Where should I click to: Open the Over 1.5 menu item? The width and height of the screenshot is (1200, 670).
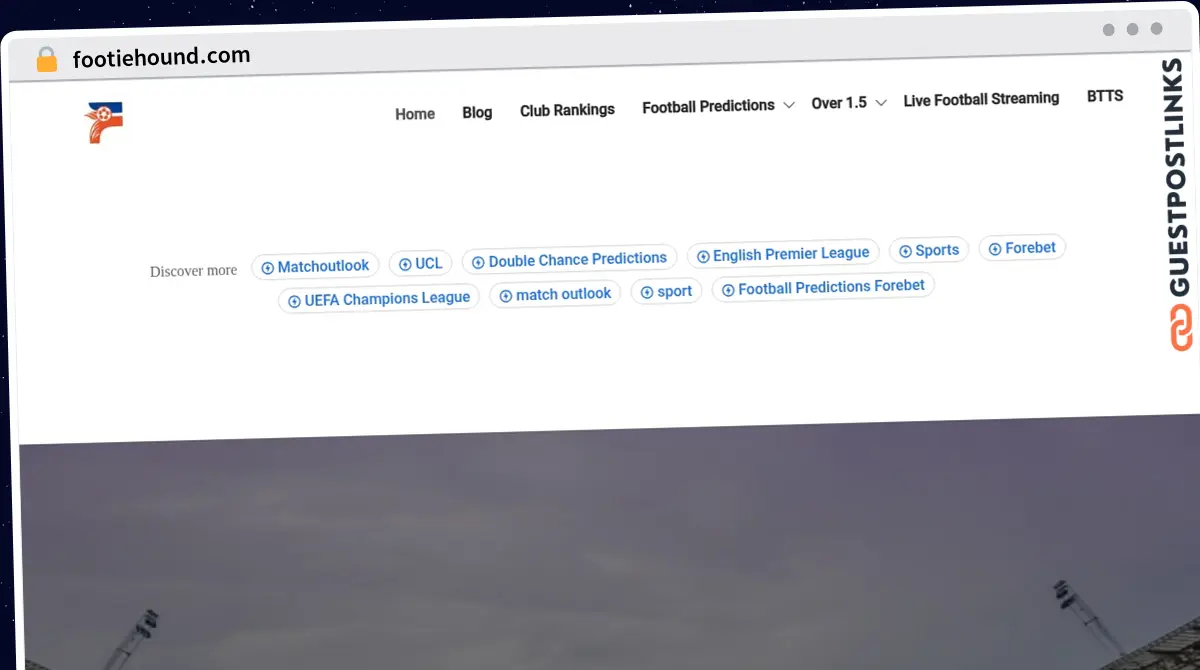pos(839,103)
